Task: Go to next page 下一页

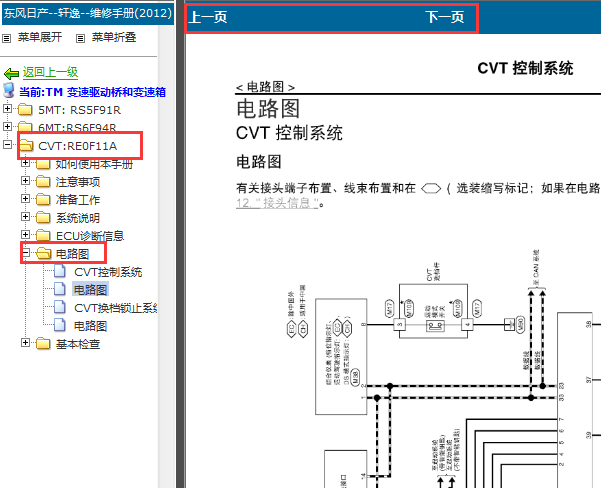Action: [x=445, y=17]
